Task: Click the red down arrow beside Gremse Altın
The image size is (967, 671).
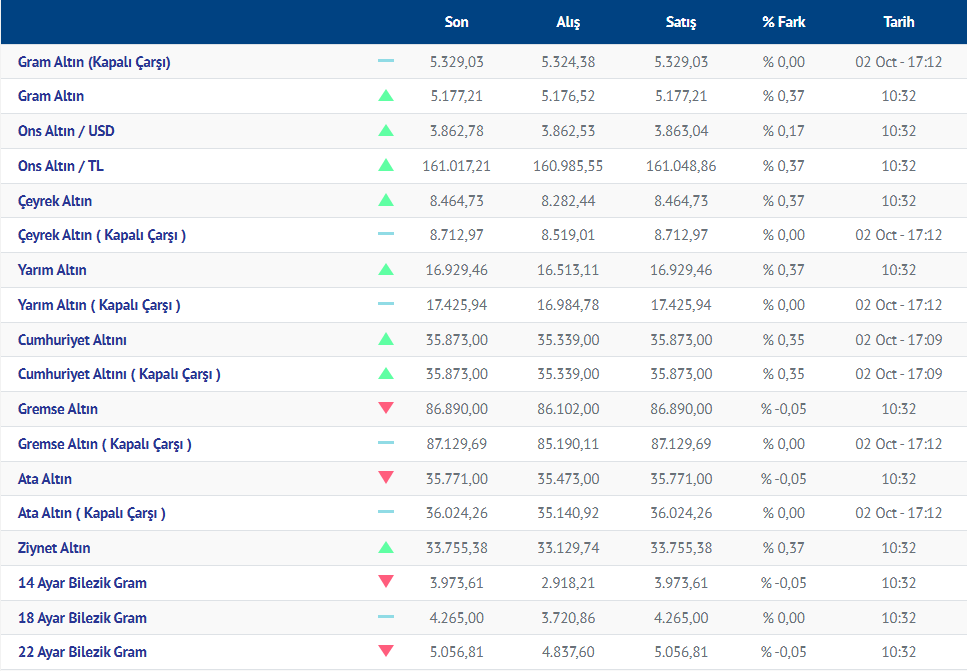Action: click(x=386, y=409)
